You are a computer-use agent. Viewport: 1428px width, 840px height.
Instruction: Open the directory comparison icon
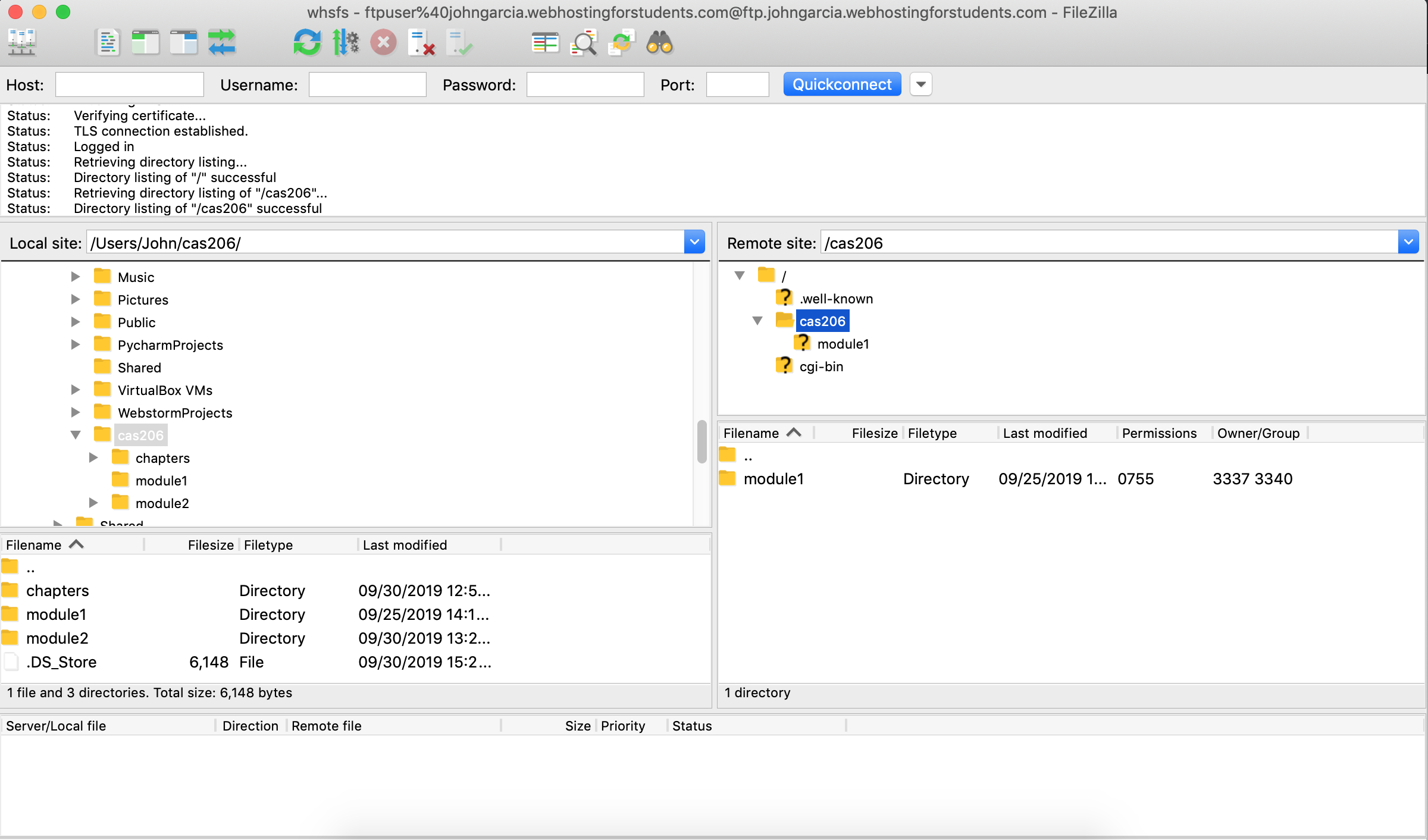(x=545, y=43)
